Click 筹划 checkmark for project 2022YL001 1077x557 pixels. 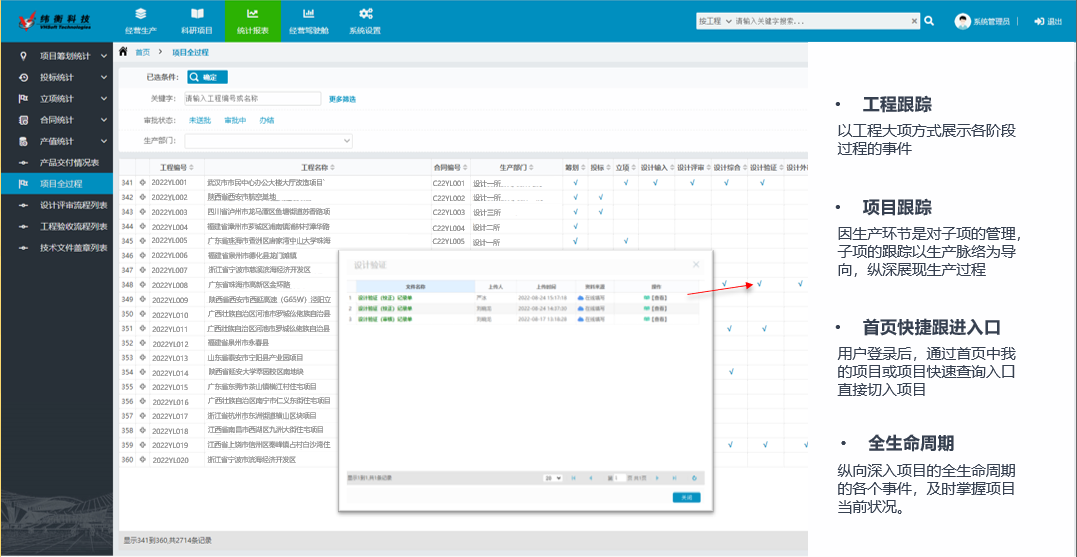coord(575,183)
